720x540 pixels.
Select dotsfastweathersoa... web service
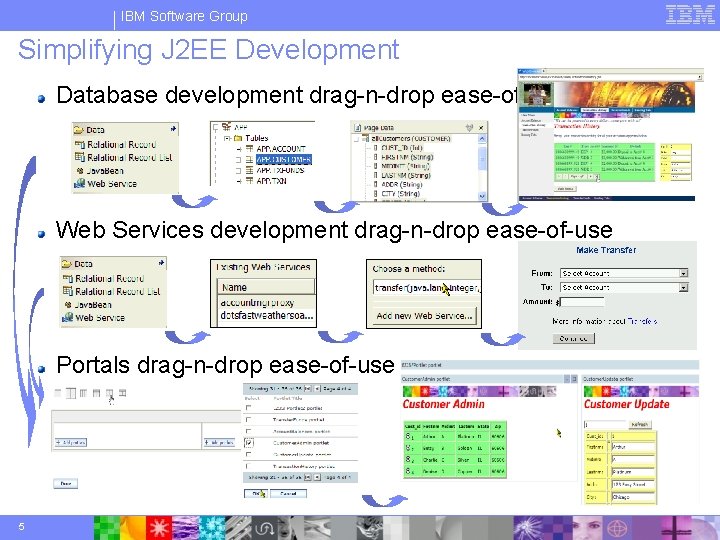267,316
